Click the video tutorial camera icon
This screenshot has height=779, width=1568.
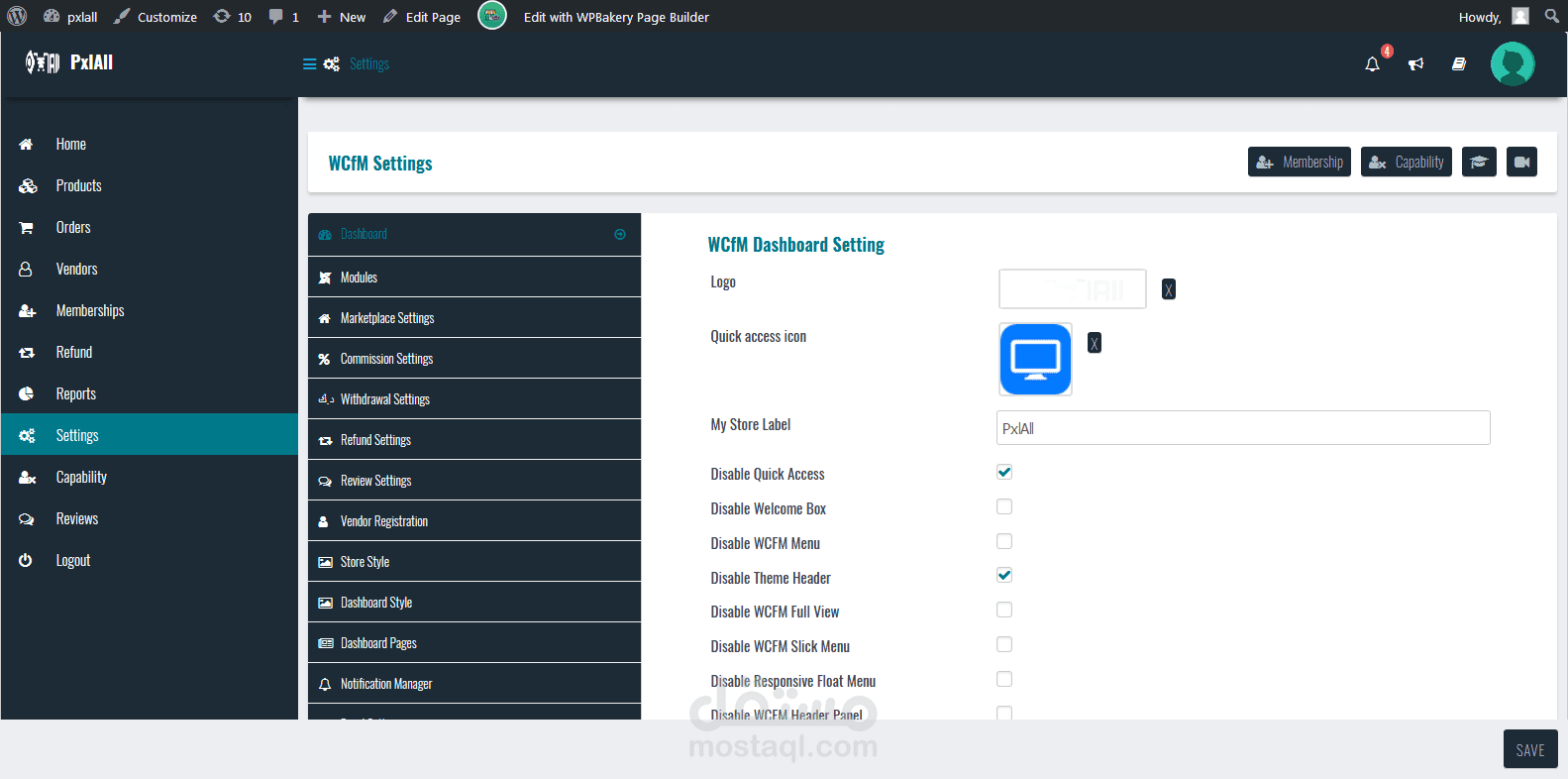pos(1521,162)
